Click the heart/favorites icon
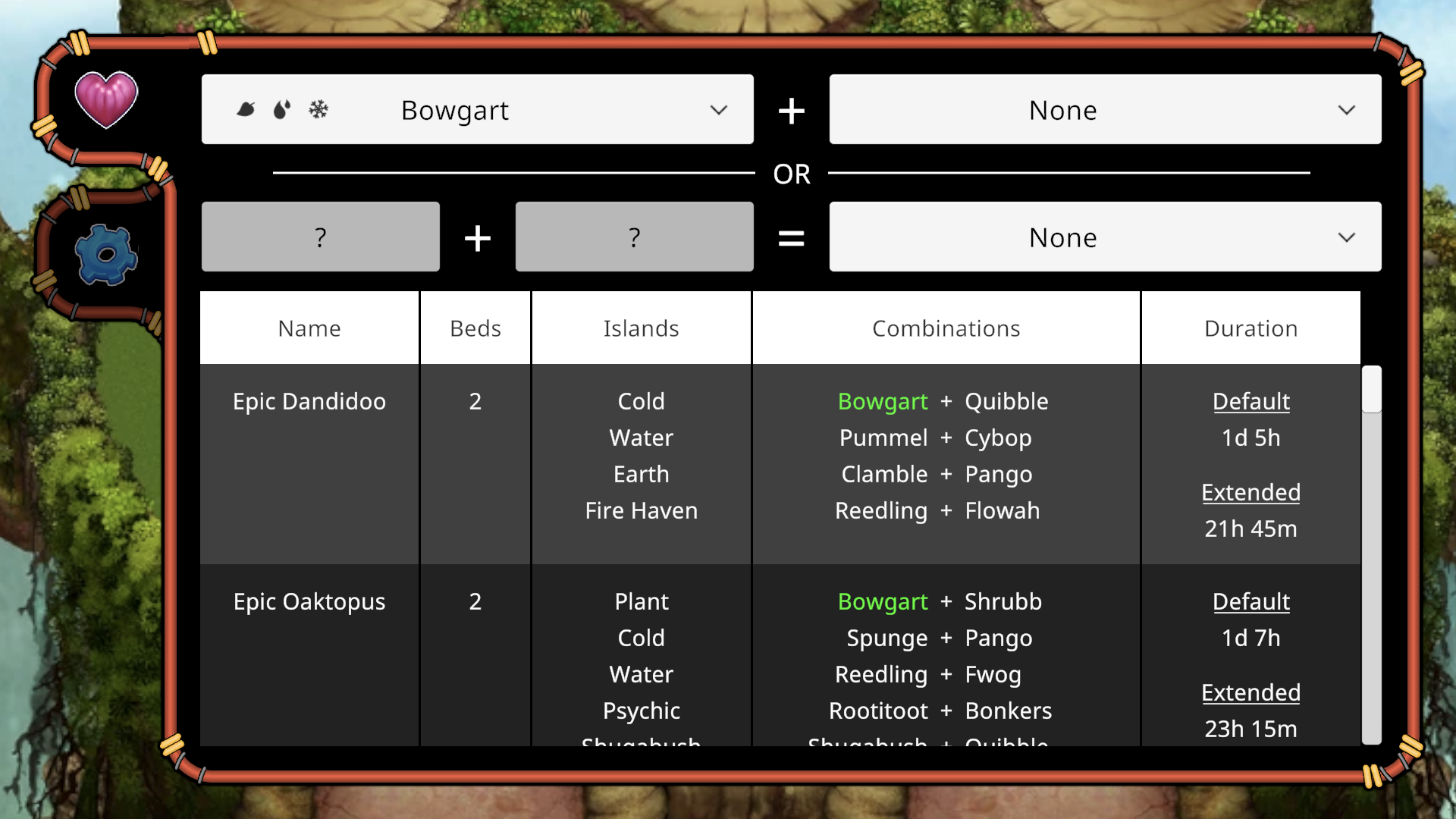1456x819 pixels. pyautogui.click(x=105, y=97)
